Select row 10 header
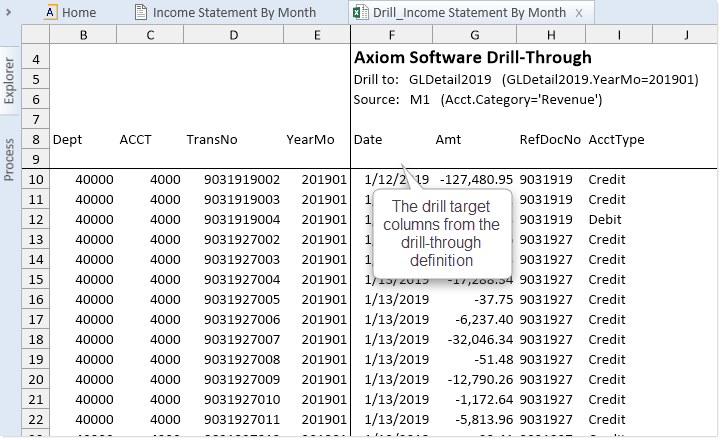The image size is (721, 440). coord(36,180)
